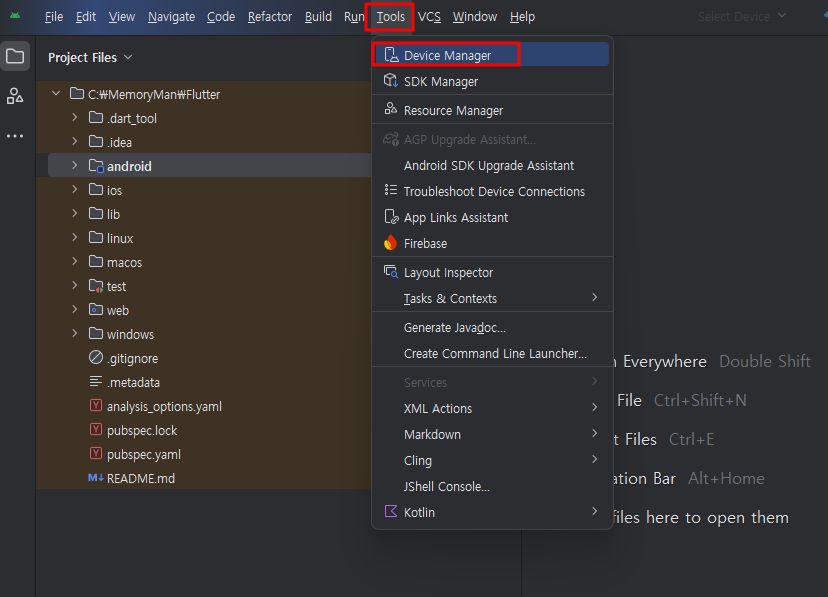This screenshot has width=828, height=597.
Task: Open the Resource Manager sidebar icon
Action: [x=15, y=96]
